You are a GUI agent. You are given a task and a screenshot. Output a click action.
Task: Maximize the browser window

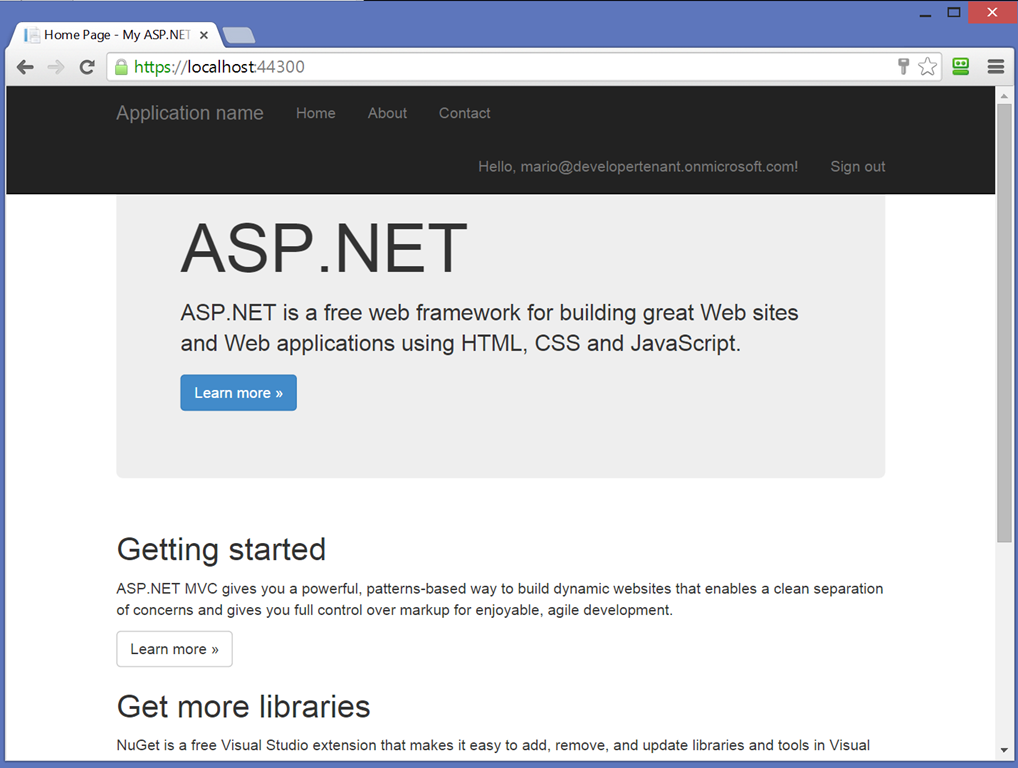(x=954, y=12)
